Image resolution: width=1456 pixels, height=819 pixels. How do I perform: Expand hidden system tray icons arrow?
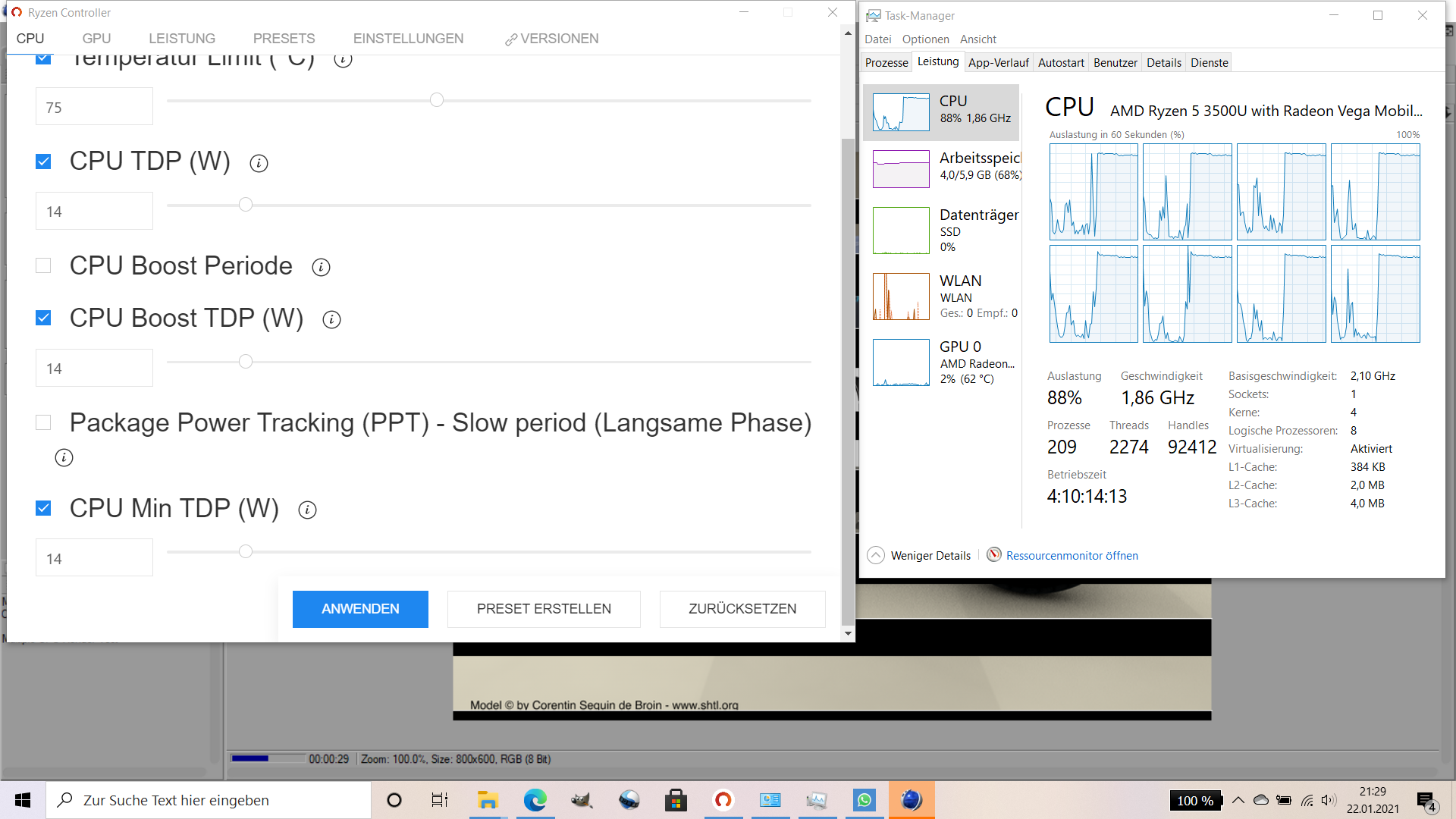[x=1238, y=800]
